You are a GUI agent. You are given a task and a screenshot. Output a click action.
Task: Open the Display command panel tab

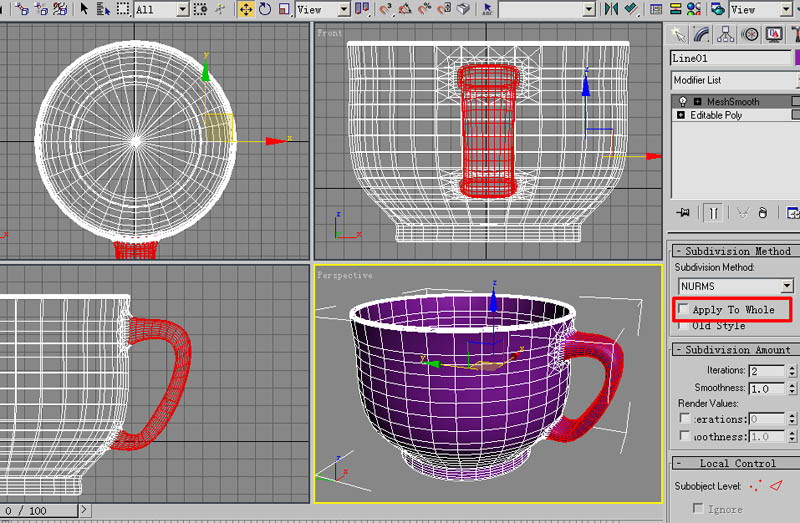[x=773, y=34]
